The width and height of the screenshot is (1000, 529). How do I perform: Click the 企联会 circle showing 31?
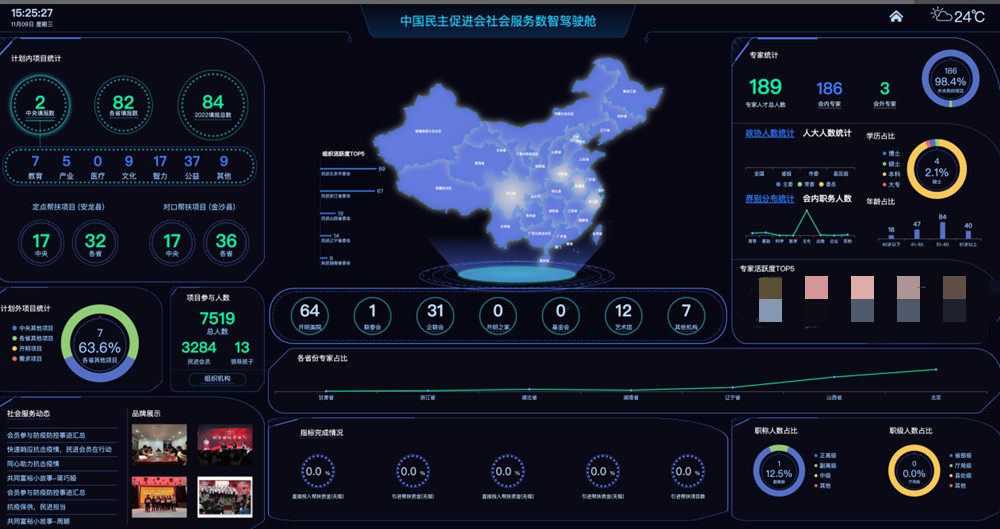pos(435,315)
